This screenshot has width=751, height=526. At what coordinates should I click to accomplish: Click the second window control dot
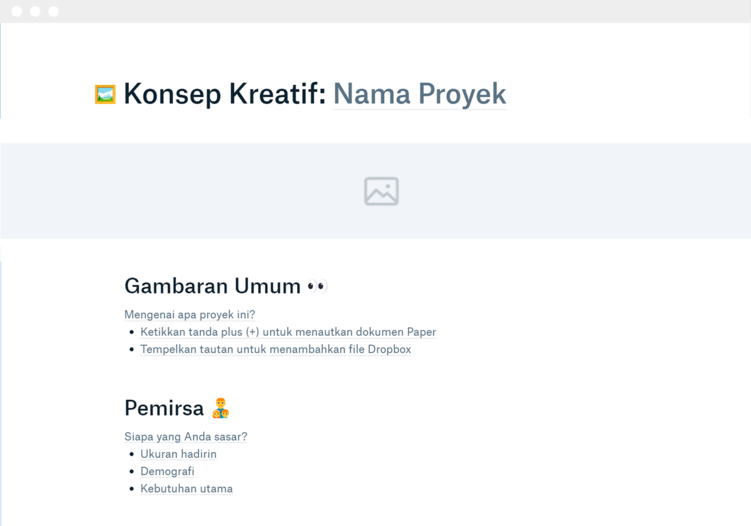point(35,11)
